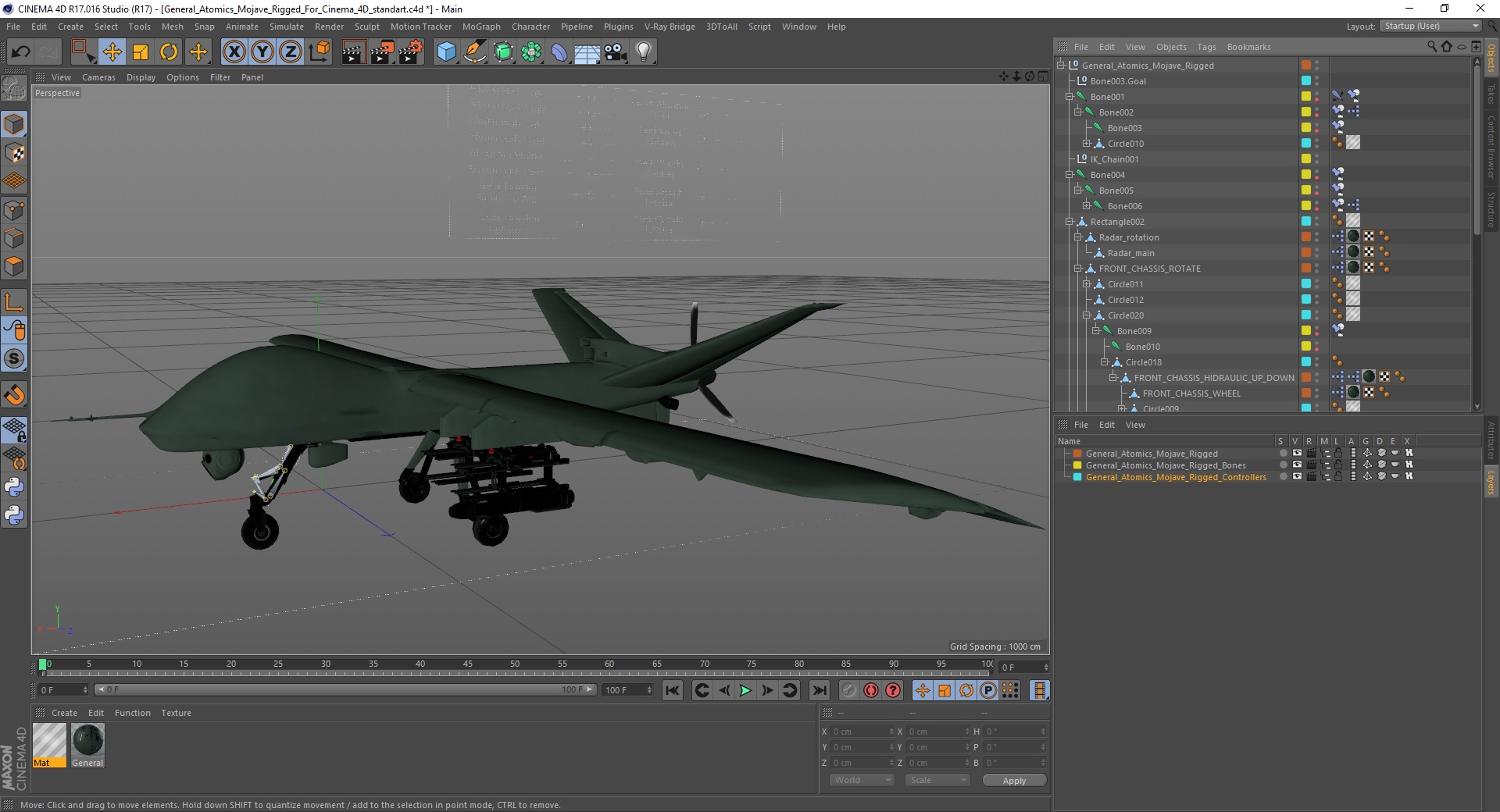Play the animation forward
This screenshot has width=1500, height=812.
(x=745, y=690)
